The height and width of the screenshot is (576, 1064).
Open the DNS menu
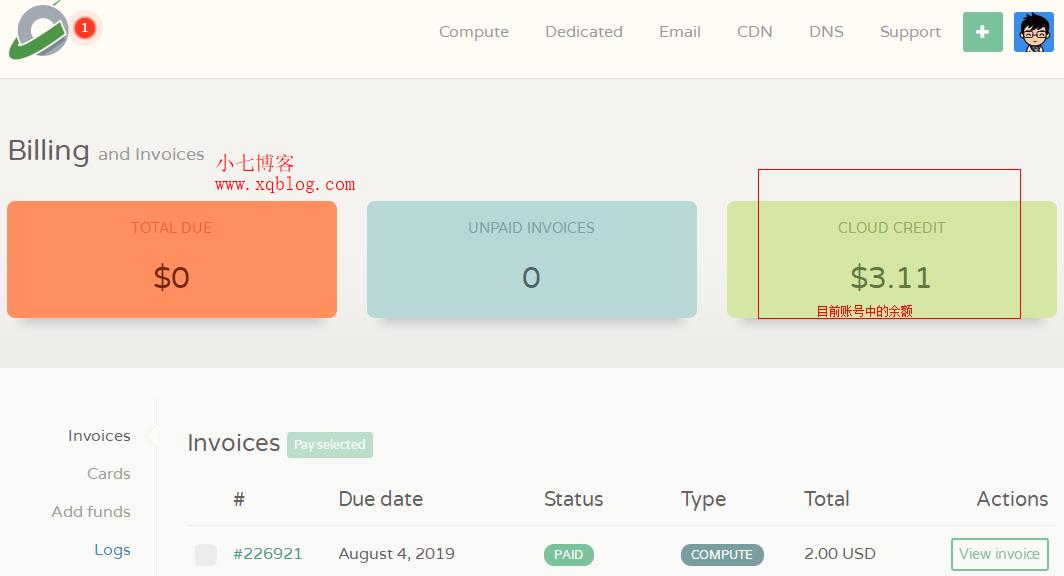tap(826, 32)
